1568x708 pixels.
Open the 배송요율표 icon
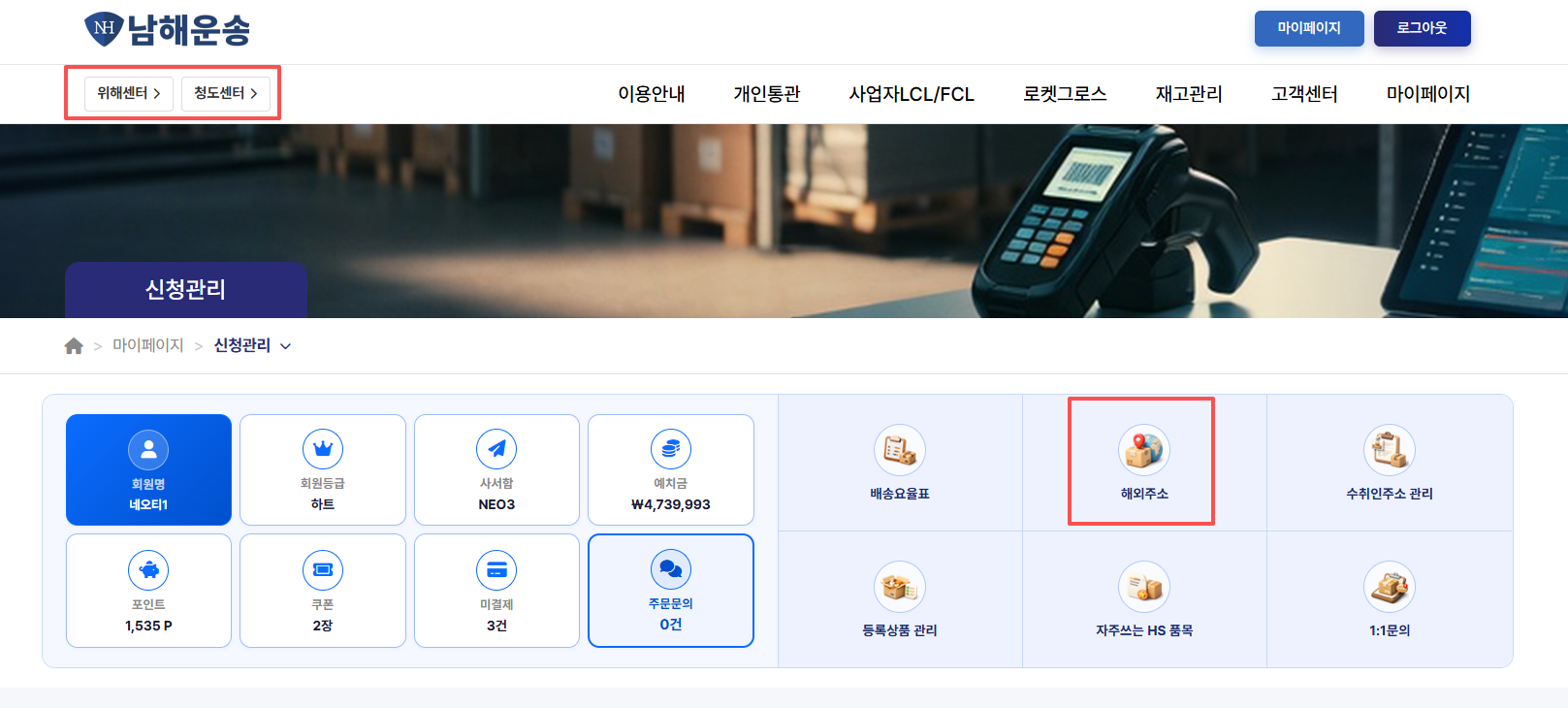(900, 450)
